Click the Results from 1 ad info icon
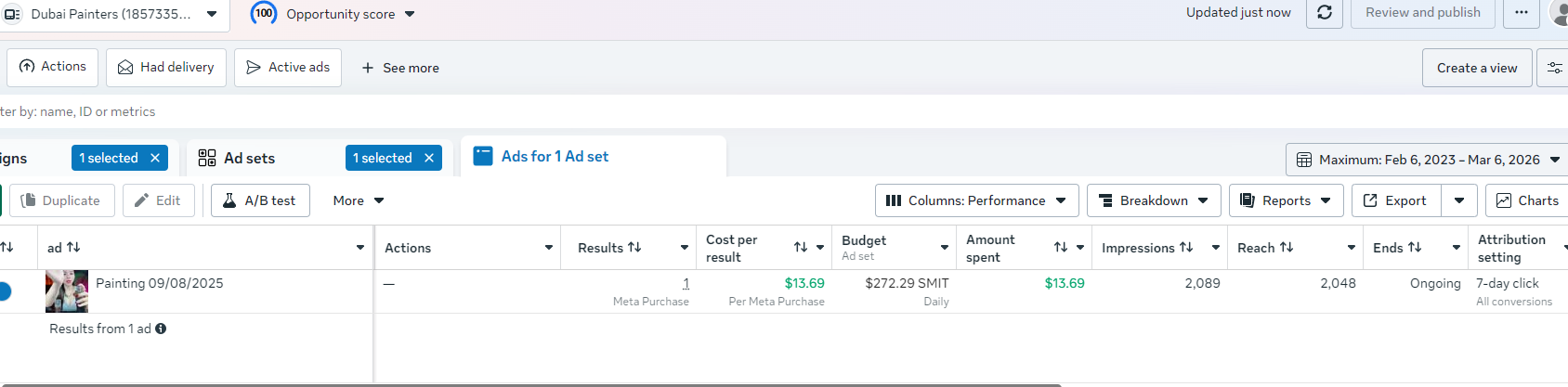This screenshot has height=387, width=1568. 161,329
